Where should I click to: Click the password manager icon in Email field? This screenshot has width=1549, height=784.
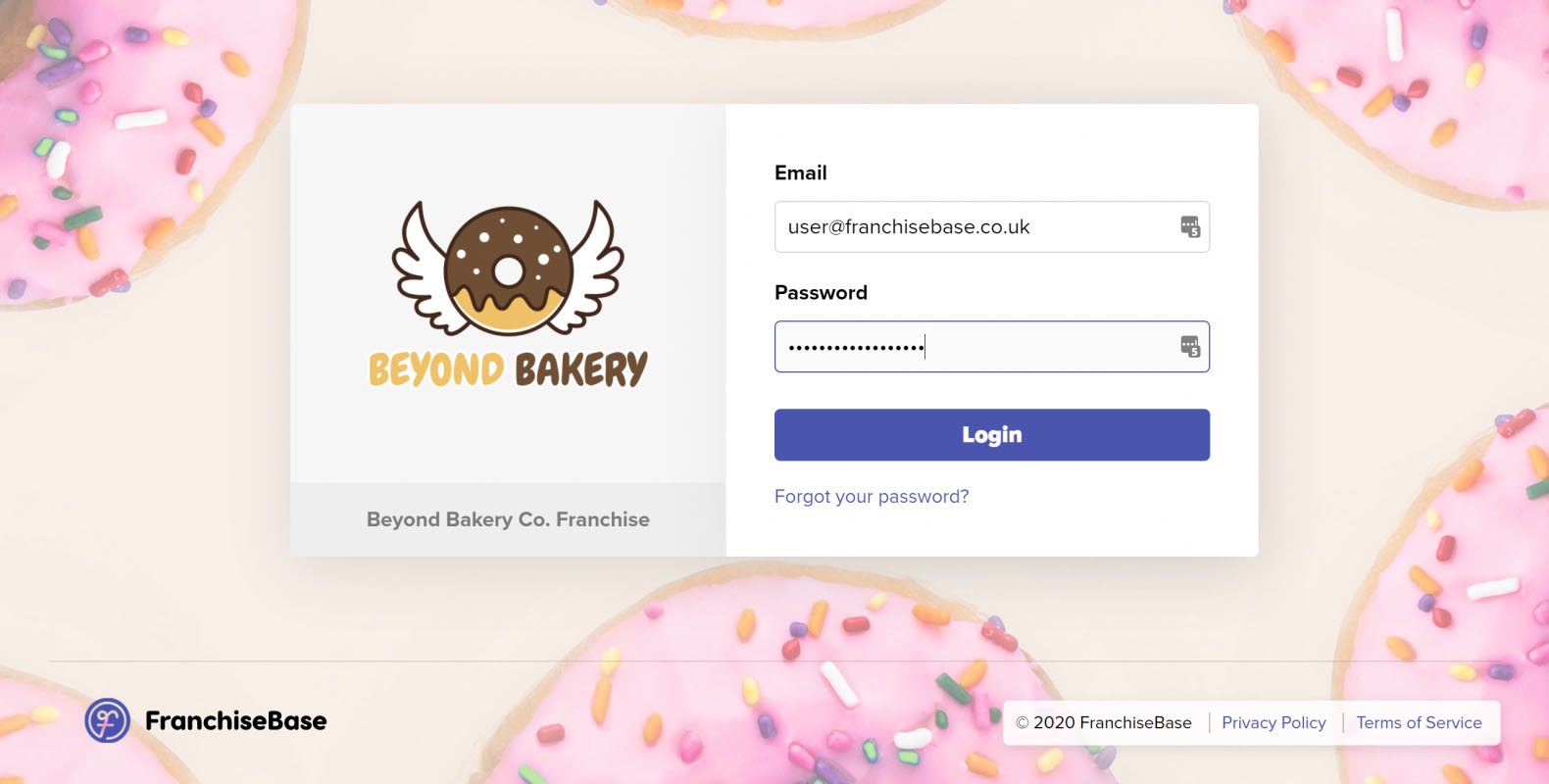(x=1190, y=227)
